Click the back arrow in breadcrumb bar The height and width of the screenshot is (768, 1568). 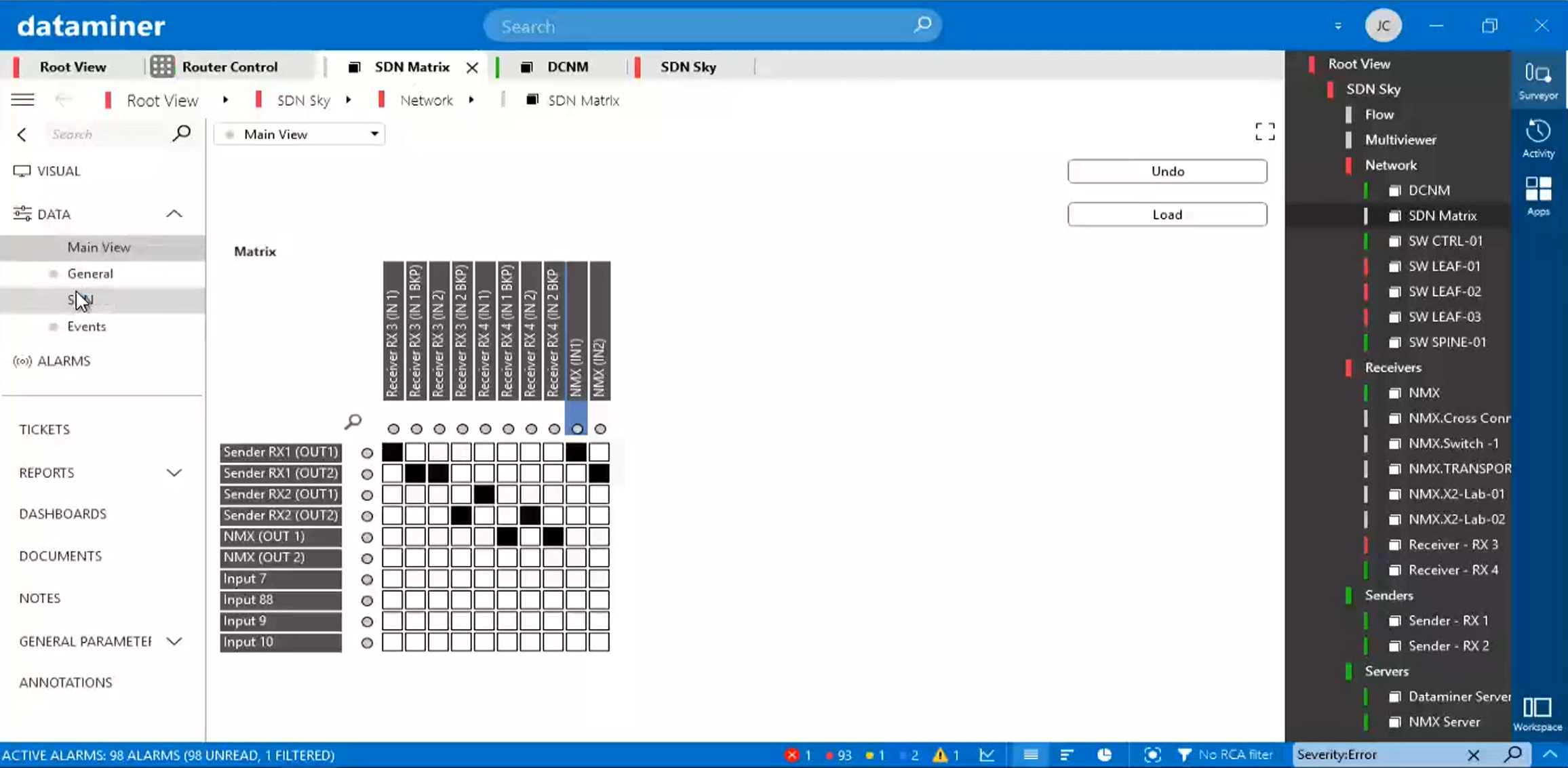click(63, 100)
